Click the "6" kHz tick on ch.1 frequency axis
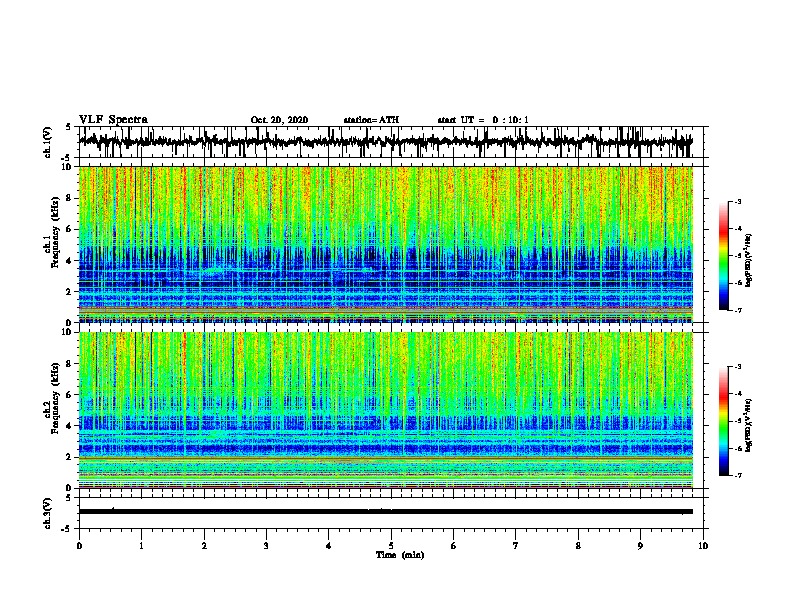This screenshot has height=612, width=792. point(70,229)
